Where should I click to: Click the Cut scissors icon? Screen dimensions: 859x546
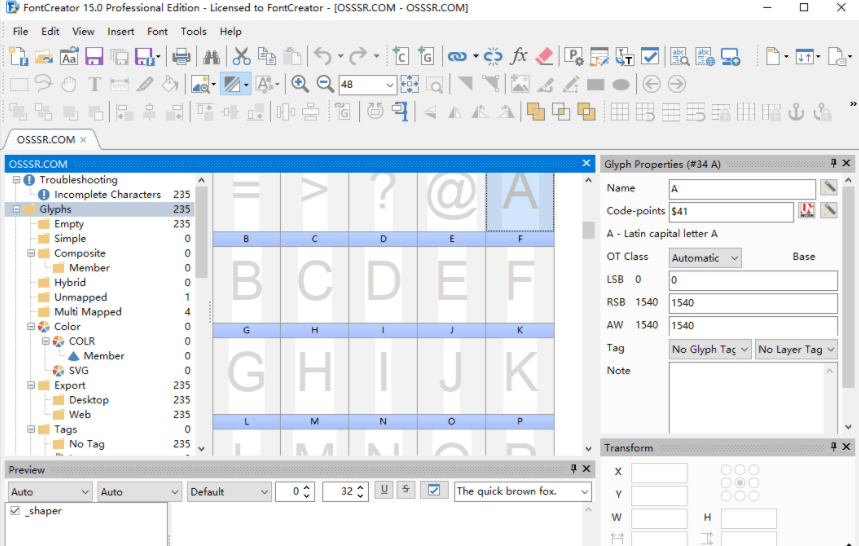pos(241,57)
